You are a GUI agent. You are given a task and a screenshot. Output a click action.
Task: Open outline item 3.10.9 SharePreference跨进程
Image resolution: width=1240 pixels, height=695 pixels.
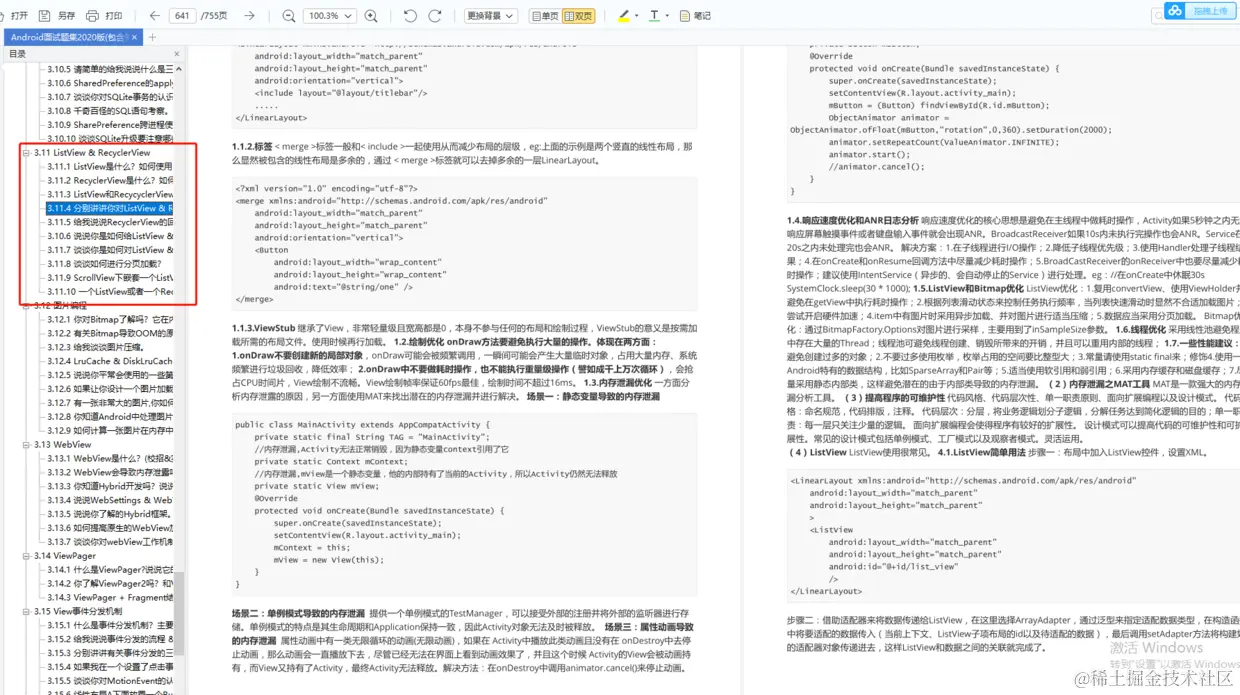[109, 125]
